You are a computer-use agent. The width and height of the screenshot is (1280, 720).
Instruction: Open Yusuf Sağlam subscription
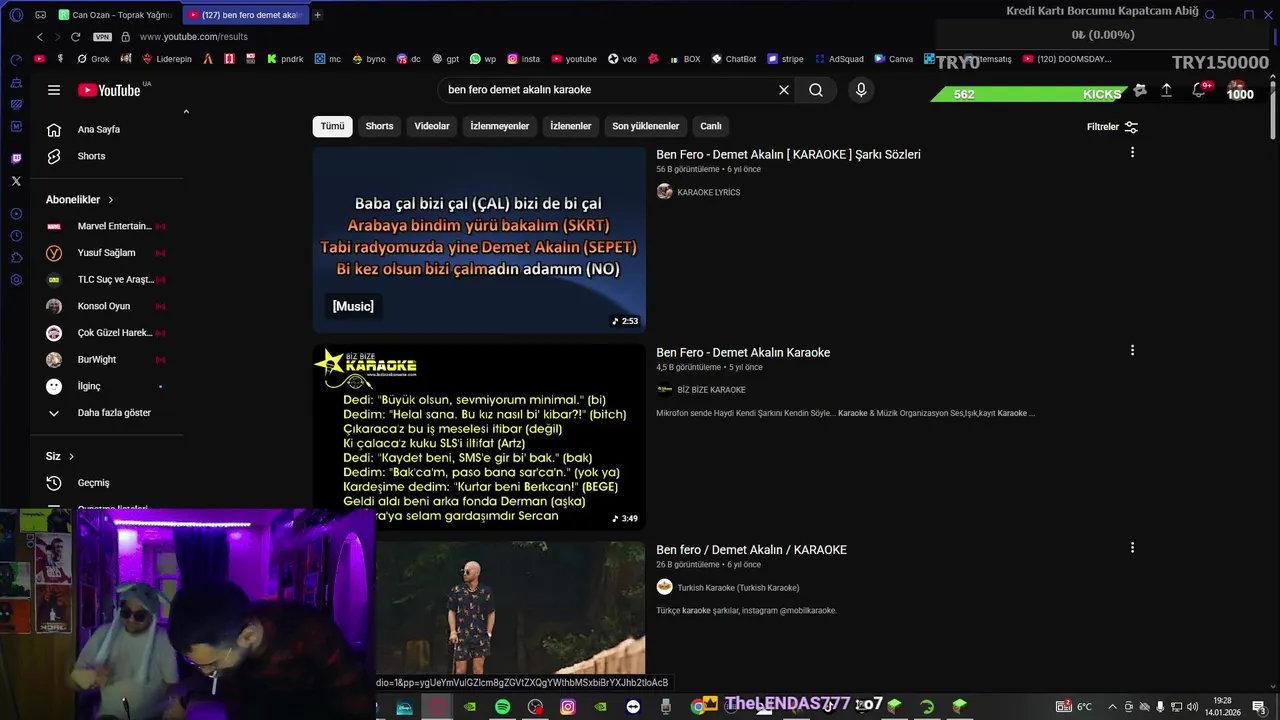tap(106, 253)
